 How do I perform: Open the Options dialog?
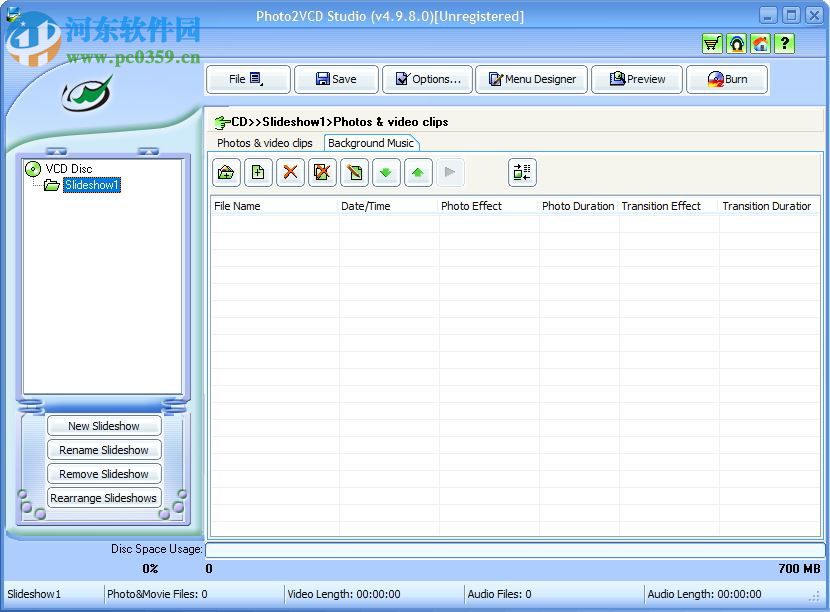tap(427, 79)
